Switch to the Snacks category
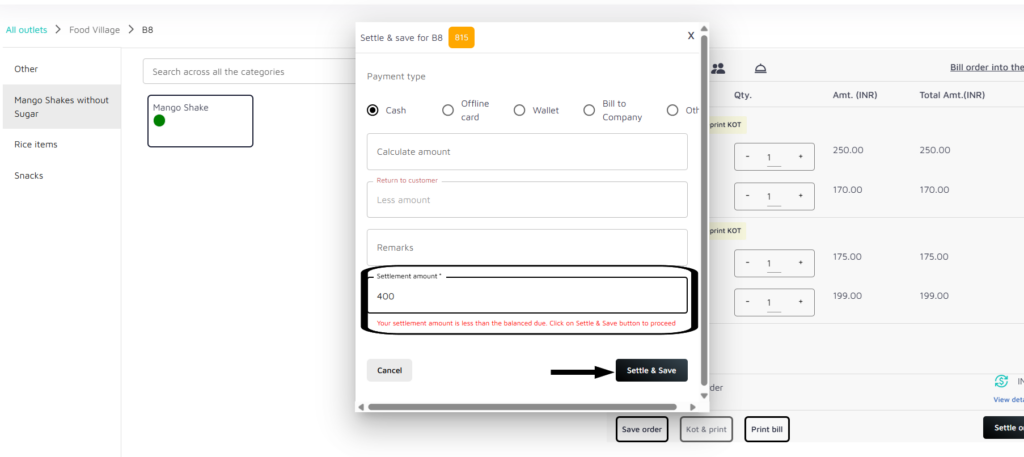The image size is (1024, 457). (28, 175)
